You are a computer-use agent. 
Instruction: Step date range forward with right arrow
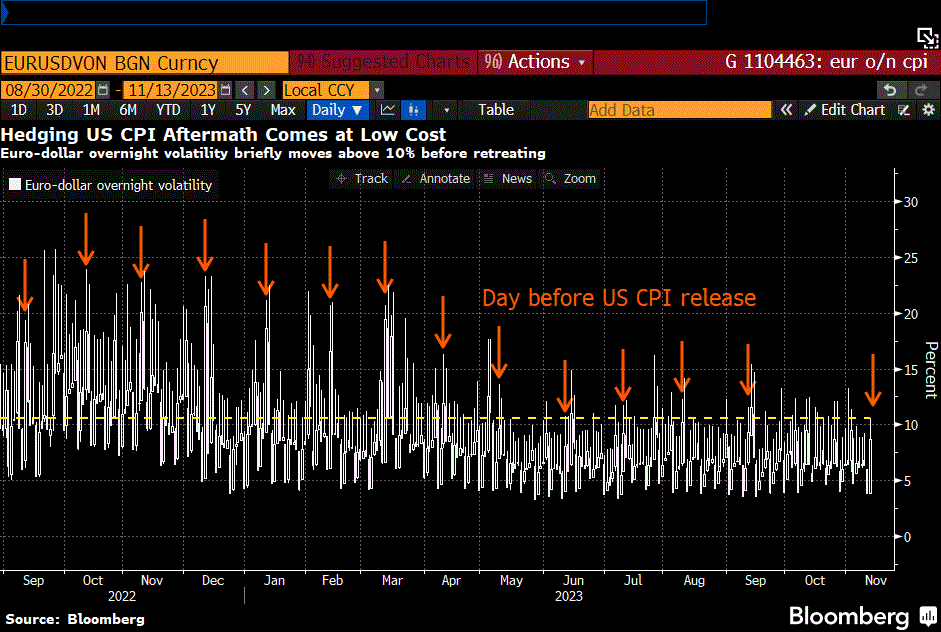click(266, 90)
